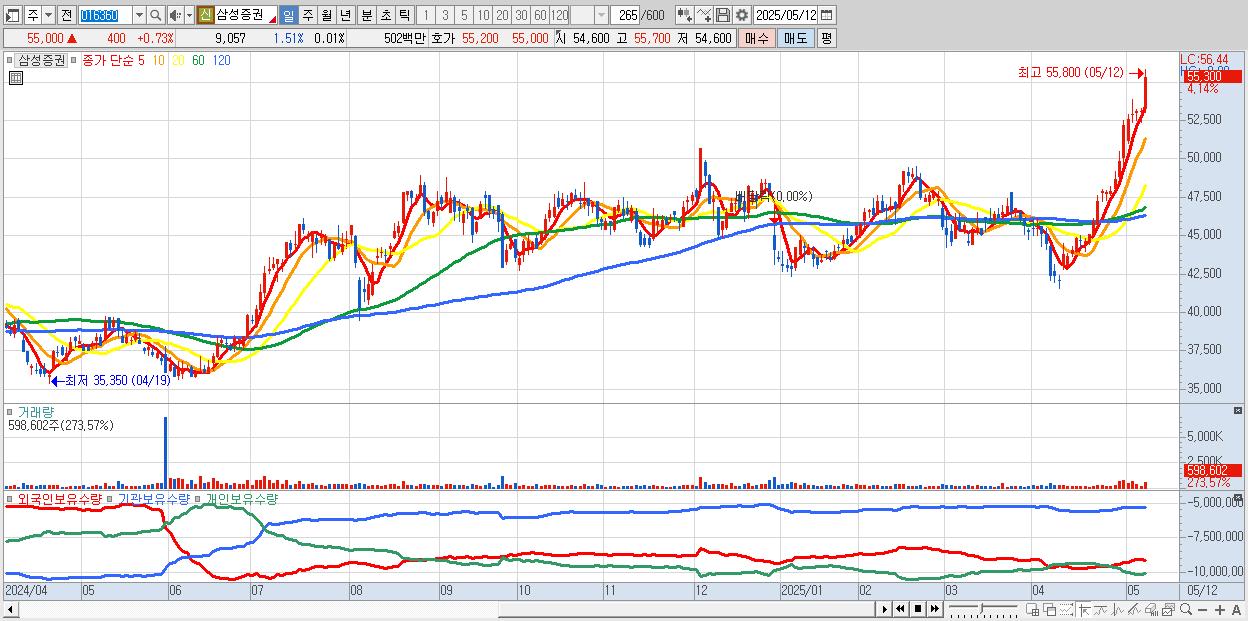Click the 호가 quote label
The height and width of the screenshot is (621, 1248).
pyautogui.click(x=442, y=38)
